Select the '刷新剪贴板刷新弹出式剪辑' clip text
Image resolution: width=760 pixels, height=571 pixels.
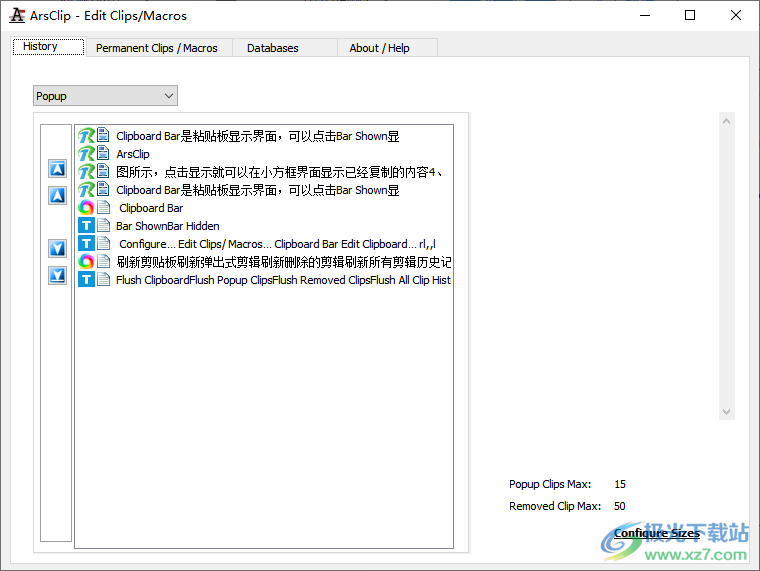point(284,262)
